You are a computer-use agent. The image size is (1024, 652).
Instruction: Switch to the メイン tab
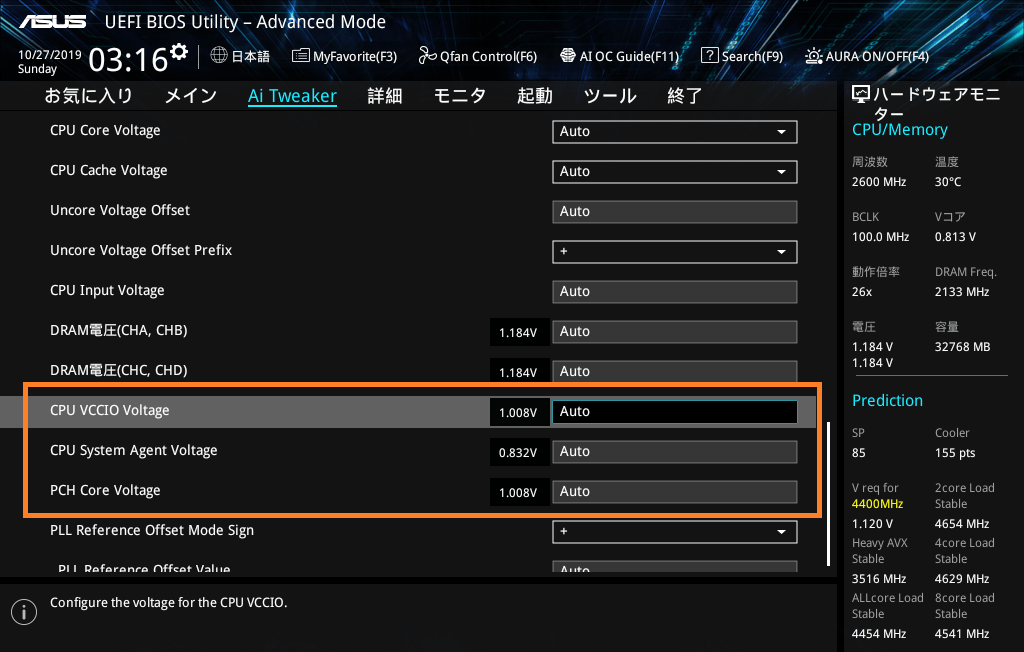pyautogui.click(x=191, y=96)
